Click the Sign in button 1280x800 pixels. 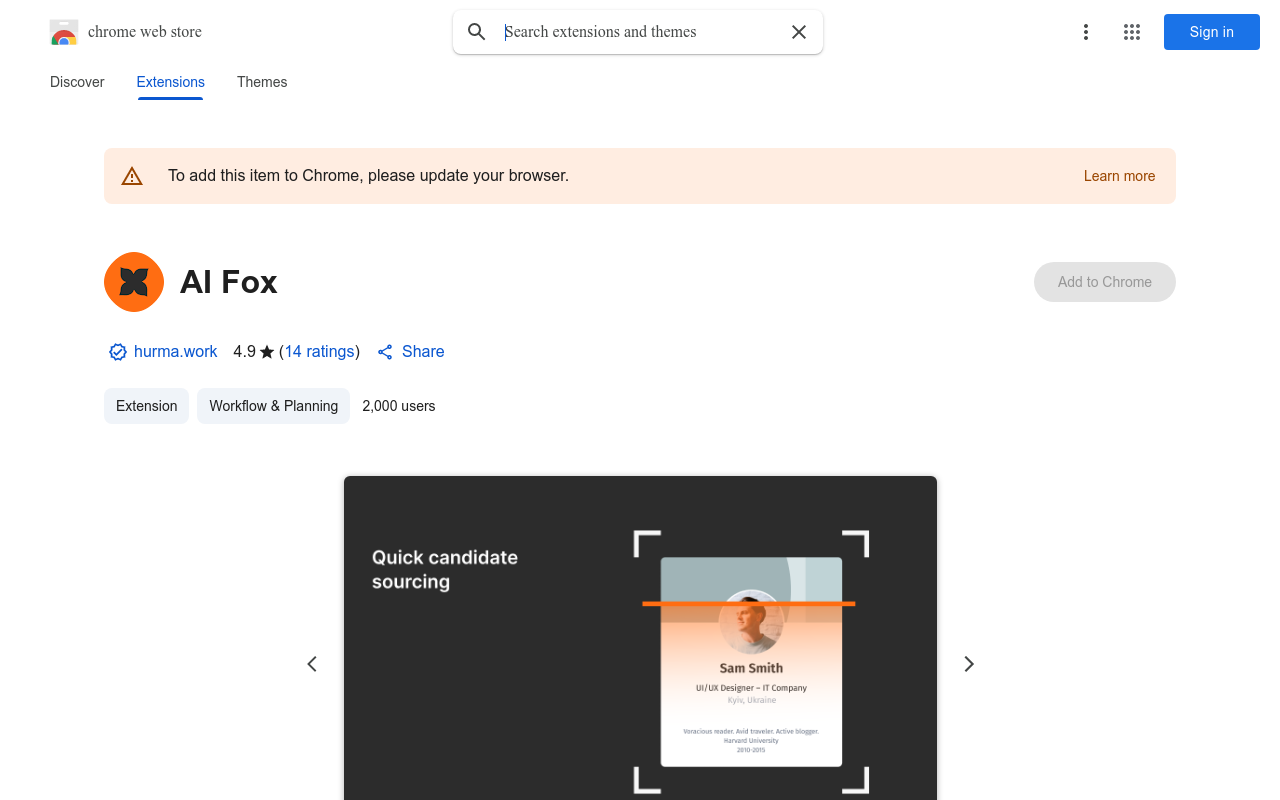(x=1212, y=32)
